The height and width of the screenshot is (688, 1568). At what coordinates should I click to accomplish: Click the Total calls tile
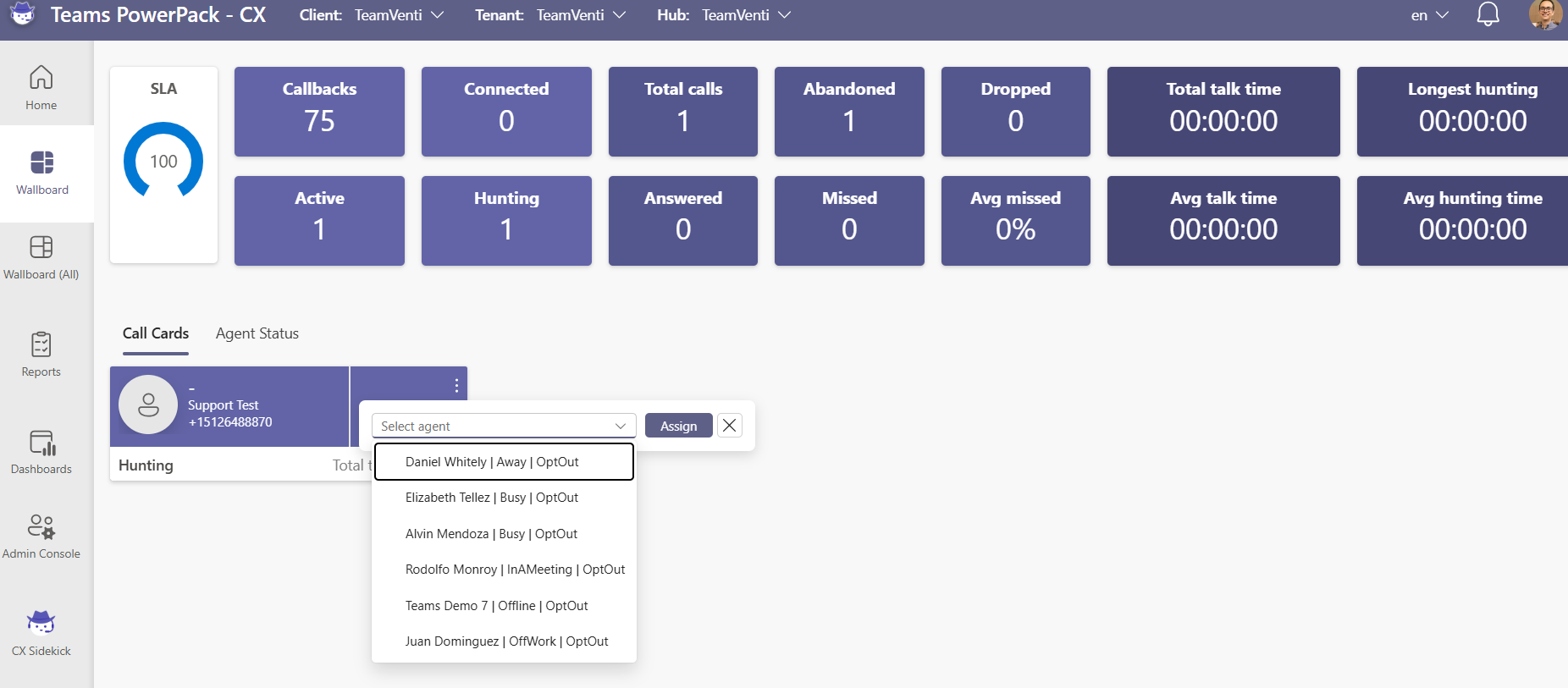(x=683, y=112)
